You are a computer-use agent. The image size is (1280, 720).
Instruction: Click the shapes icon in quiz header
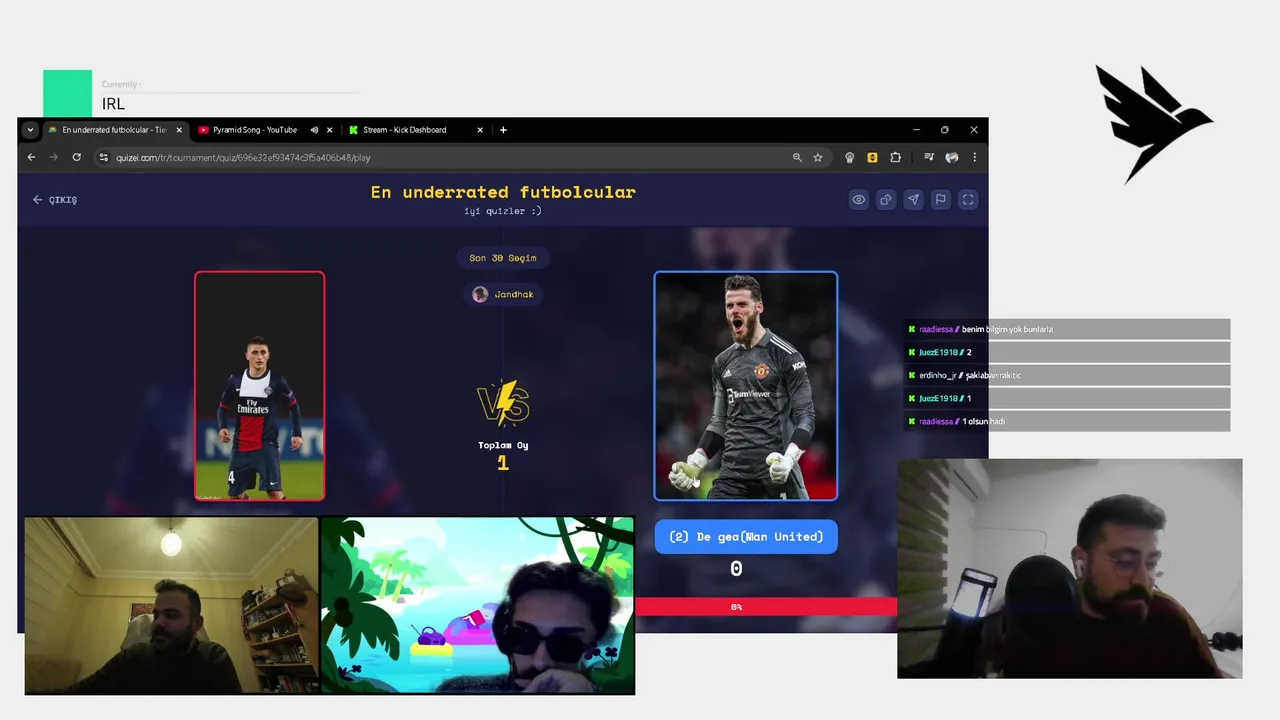pyautogui.click(x=886, y=200)
